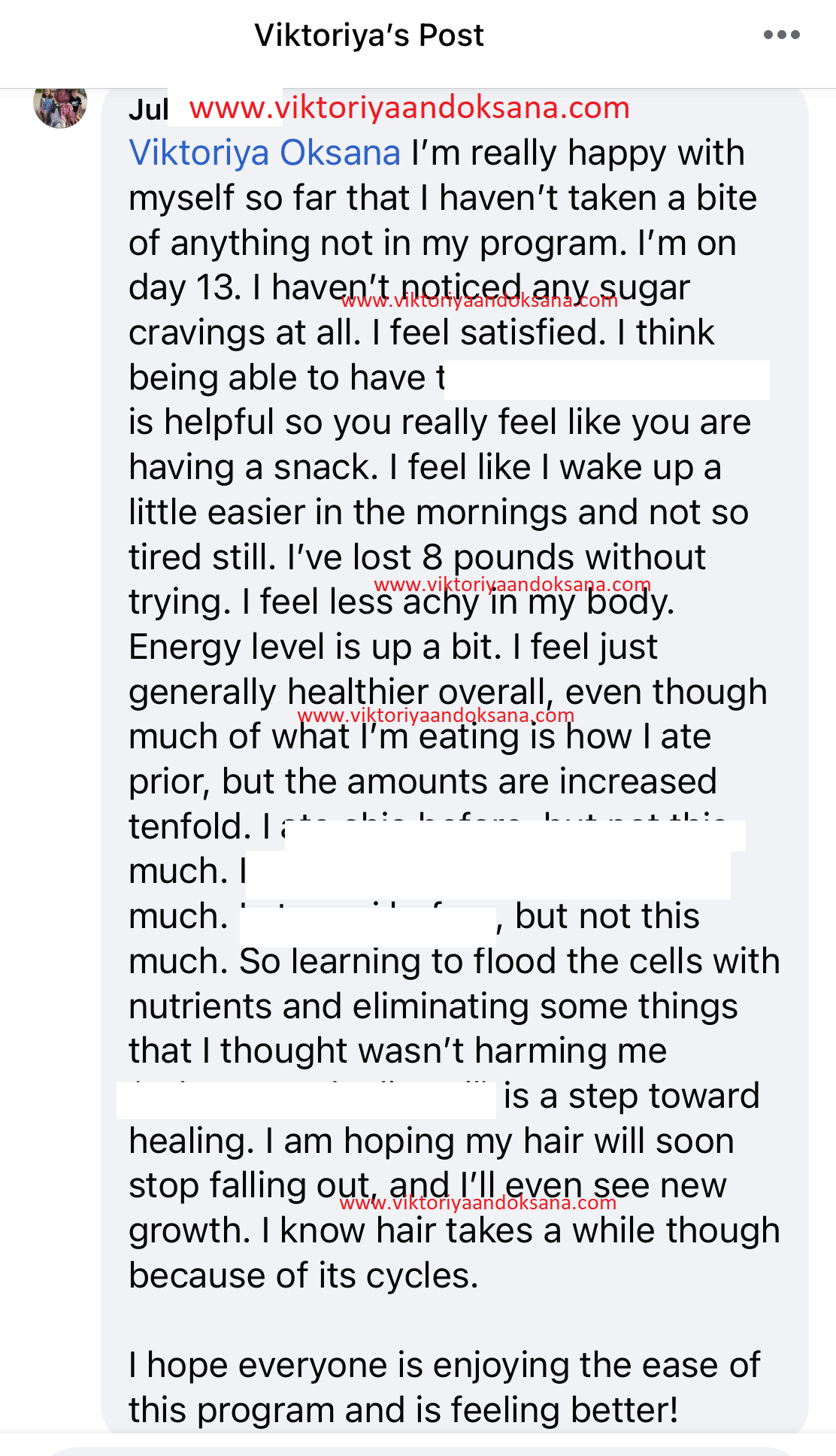The image size is (836, 1456).
Task: Tap the Viktoriya's Post header title
Action: pyautogui.click(x=369, y=35)
